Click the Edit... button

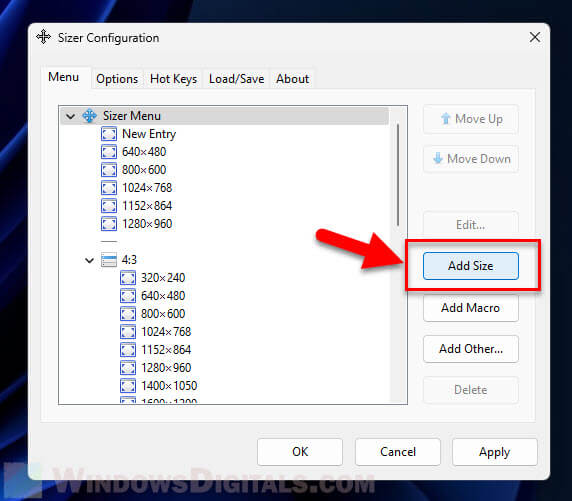pos(471,224)
